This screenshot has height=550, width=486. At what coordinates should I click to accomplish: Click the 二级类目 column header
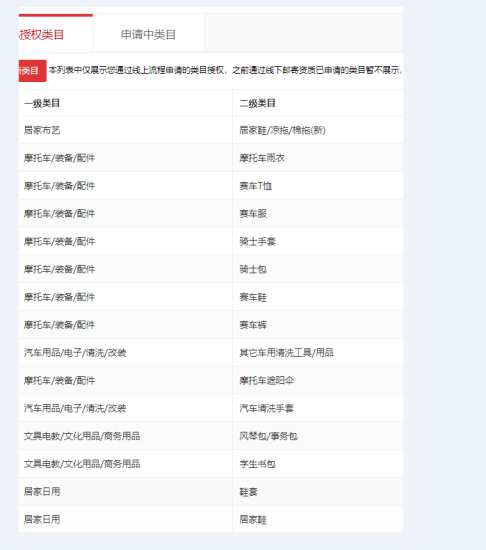[257, 103]
